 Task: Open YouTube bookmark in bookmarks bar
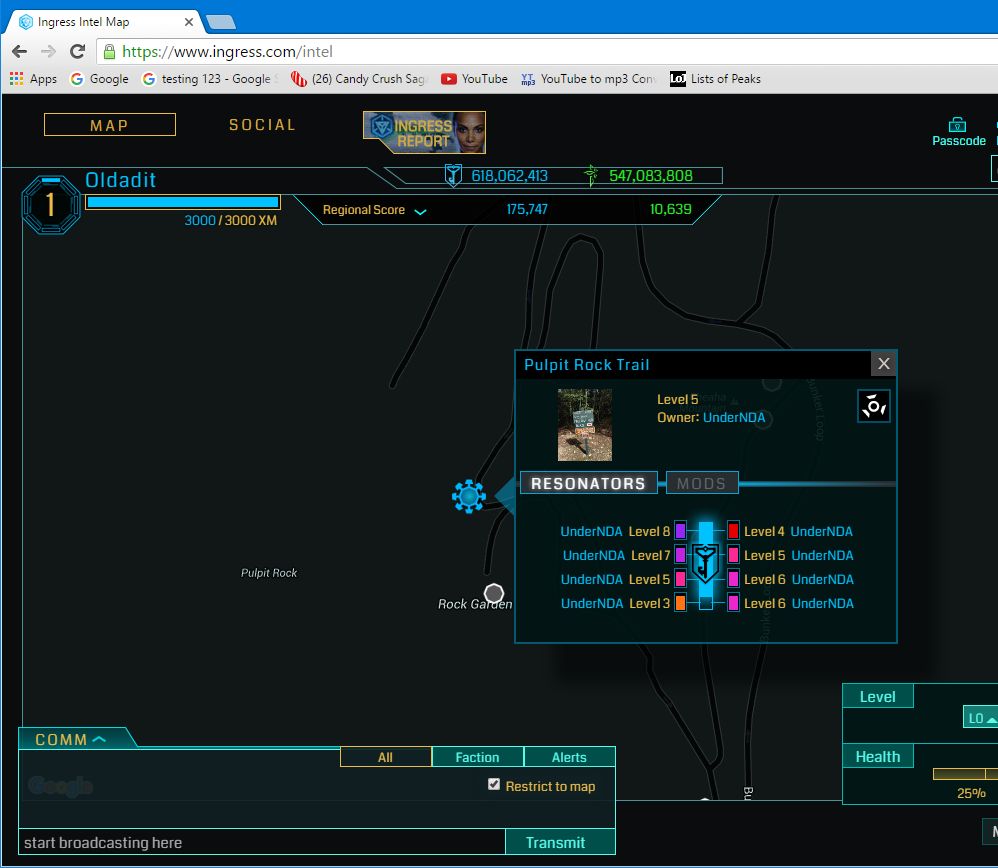[x=474, y=79]
